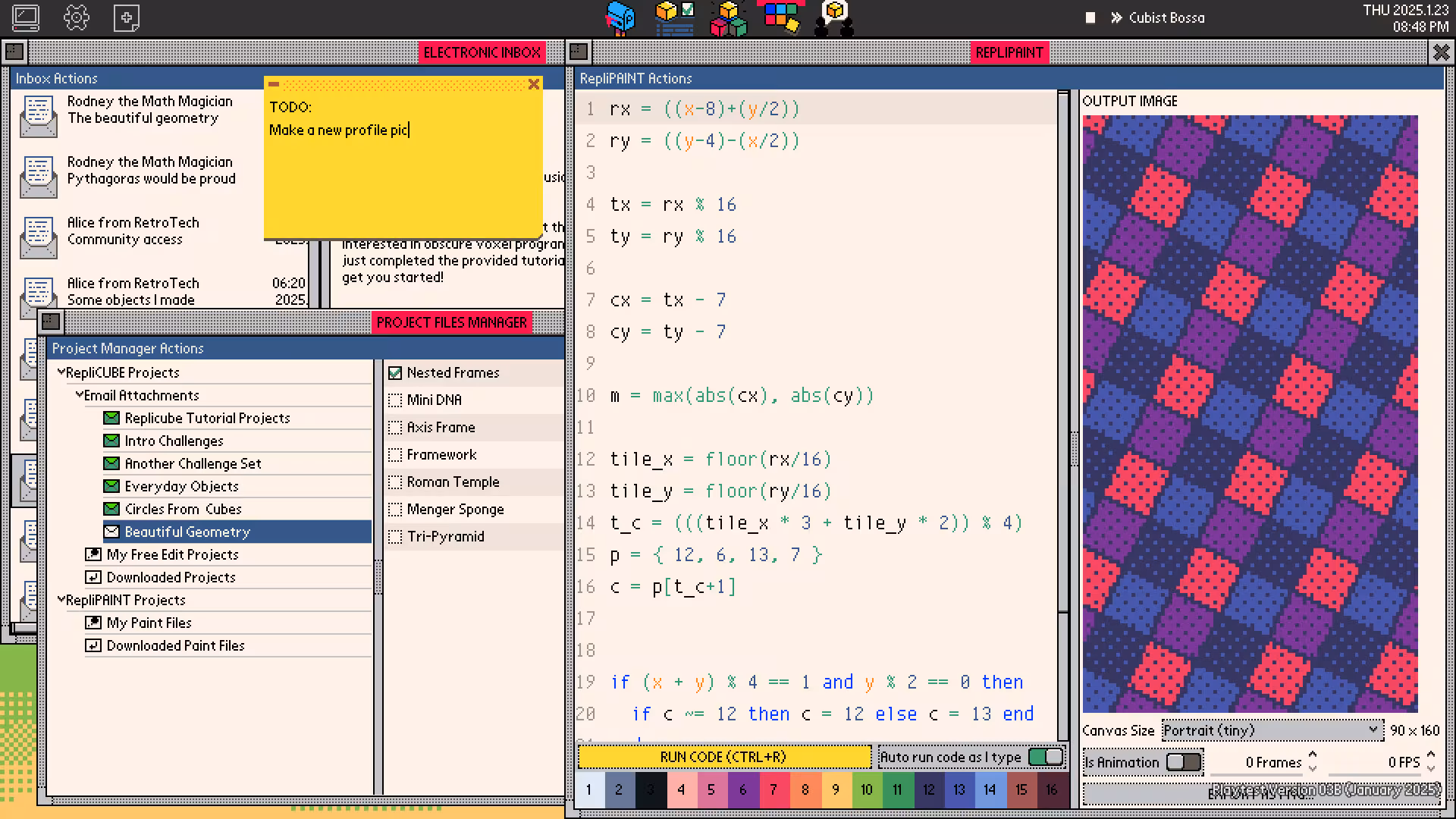The image size is (1456, 819).
Task: Select 'Another Challenge Set' in project tree
Action: [x=193, y=463]
